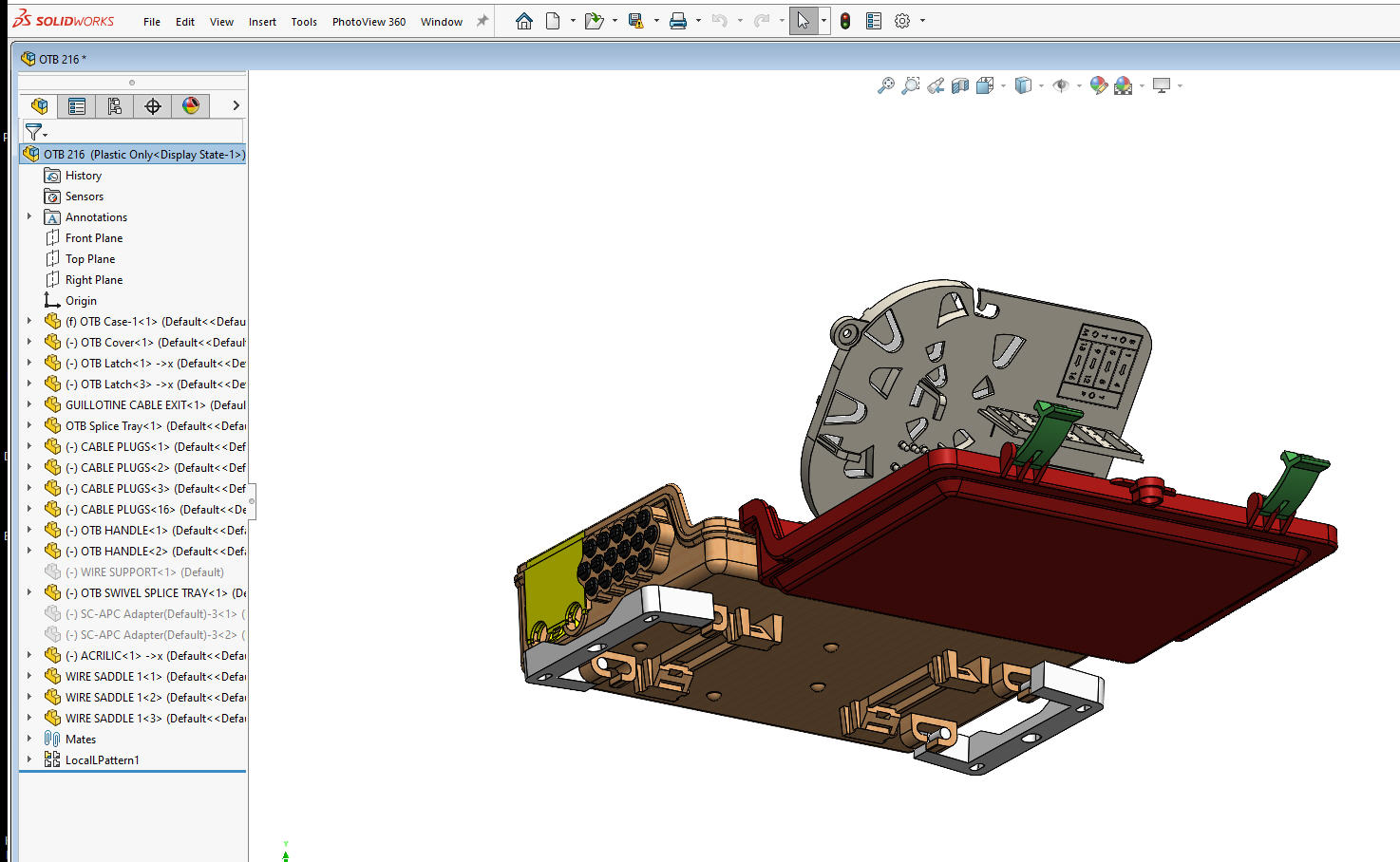The height and width of the screenshot is (862, 1400).
Task: Click Hide/Show Items eye icon
Action: point(1061,85)
